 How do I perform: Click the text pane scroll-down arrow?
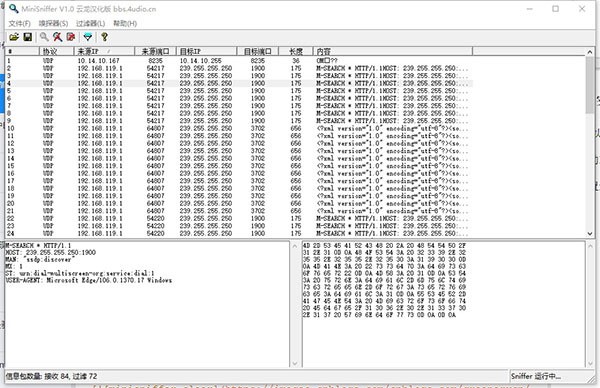coord(294,364)
